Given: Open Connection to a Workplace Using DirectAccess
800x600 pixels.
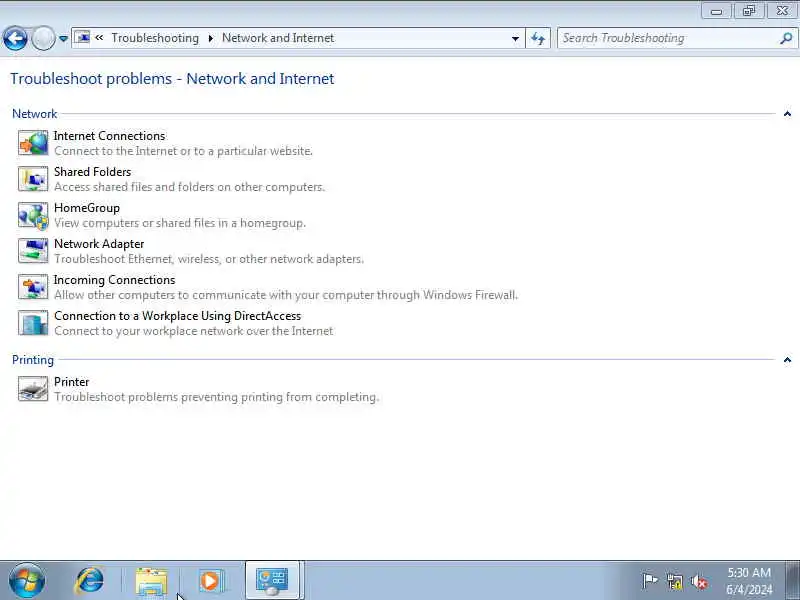Looking at the screenshot, I should (x=178, y=316).
